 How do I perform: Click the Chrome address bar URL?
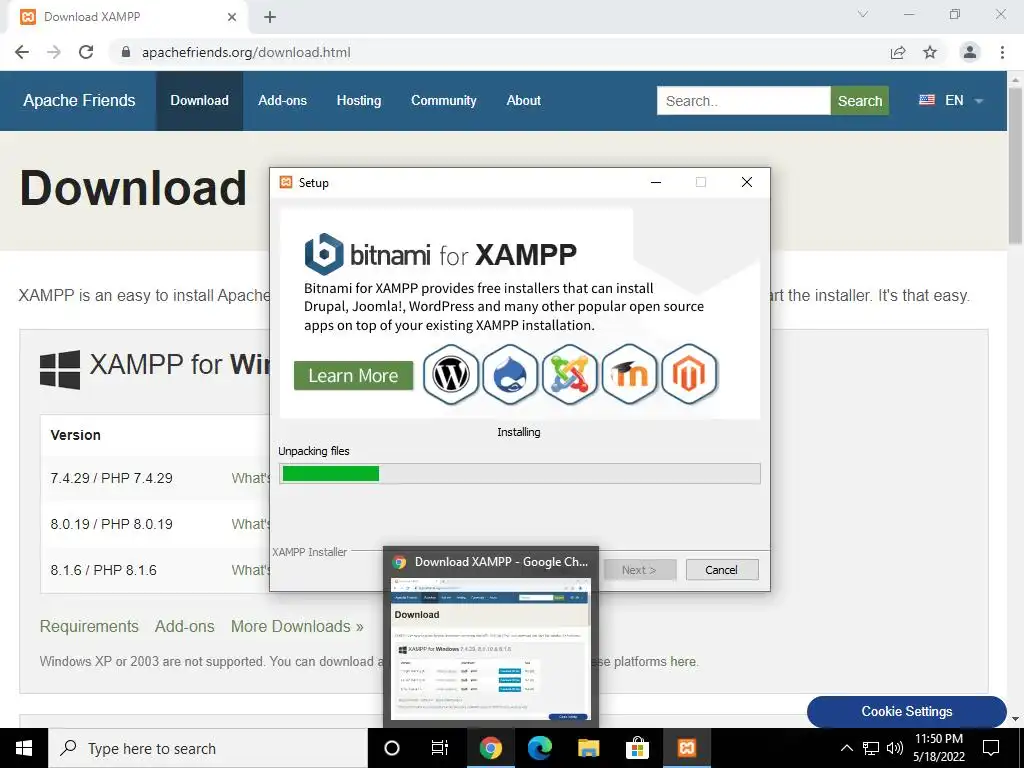(x=246, y=52)
